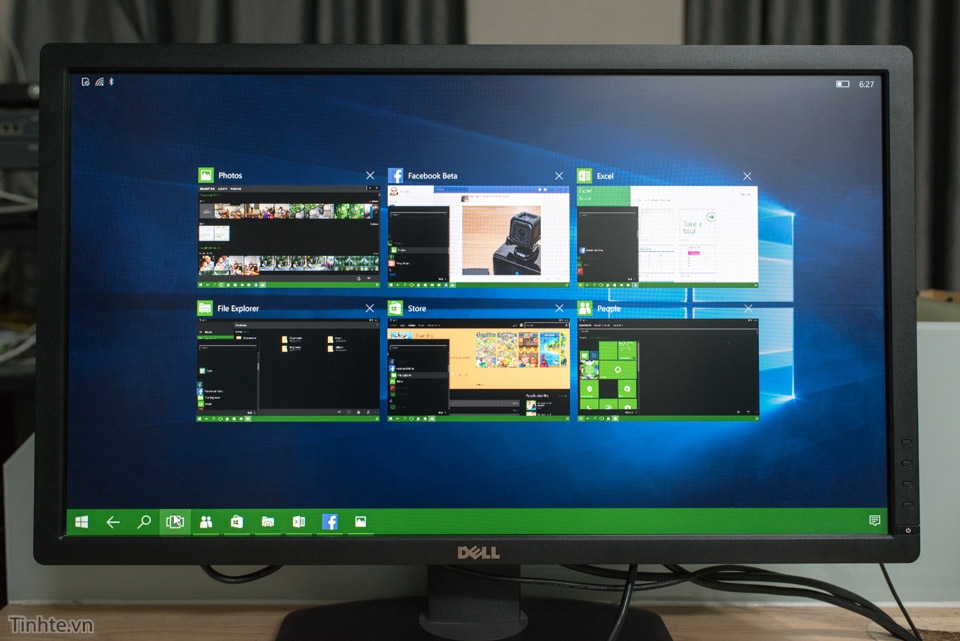Click the battery indicator in the status bar

click(x=842, y=84)
